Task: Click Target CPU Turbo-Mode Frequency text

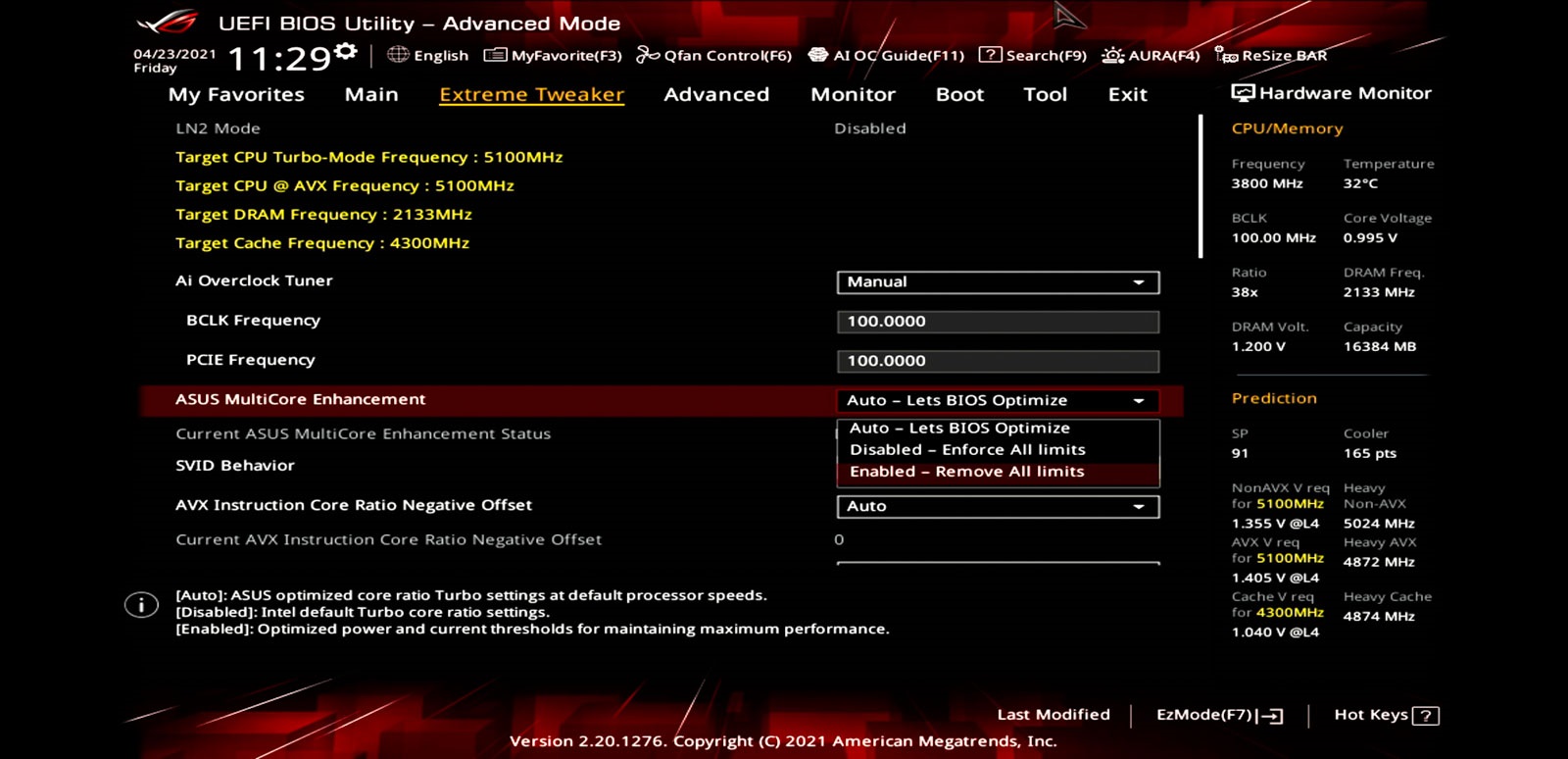Action: [368, 157]
